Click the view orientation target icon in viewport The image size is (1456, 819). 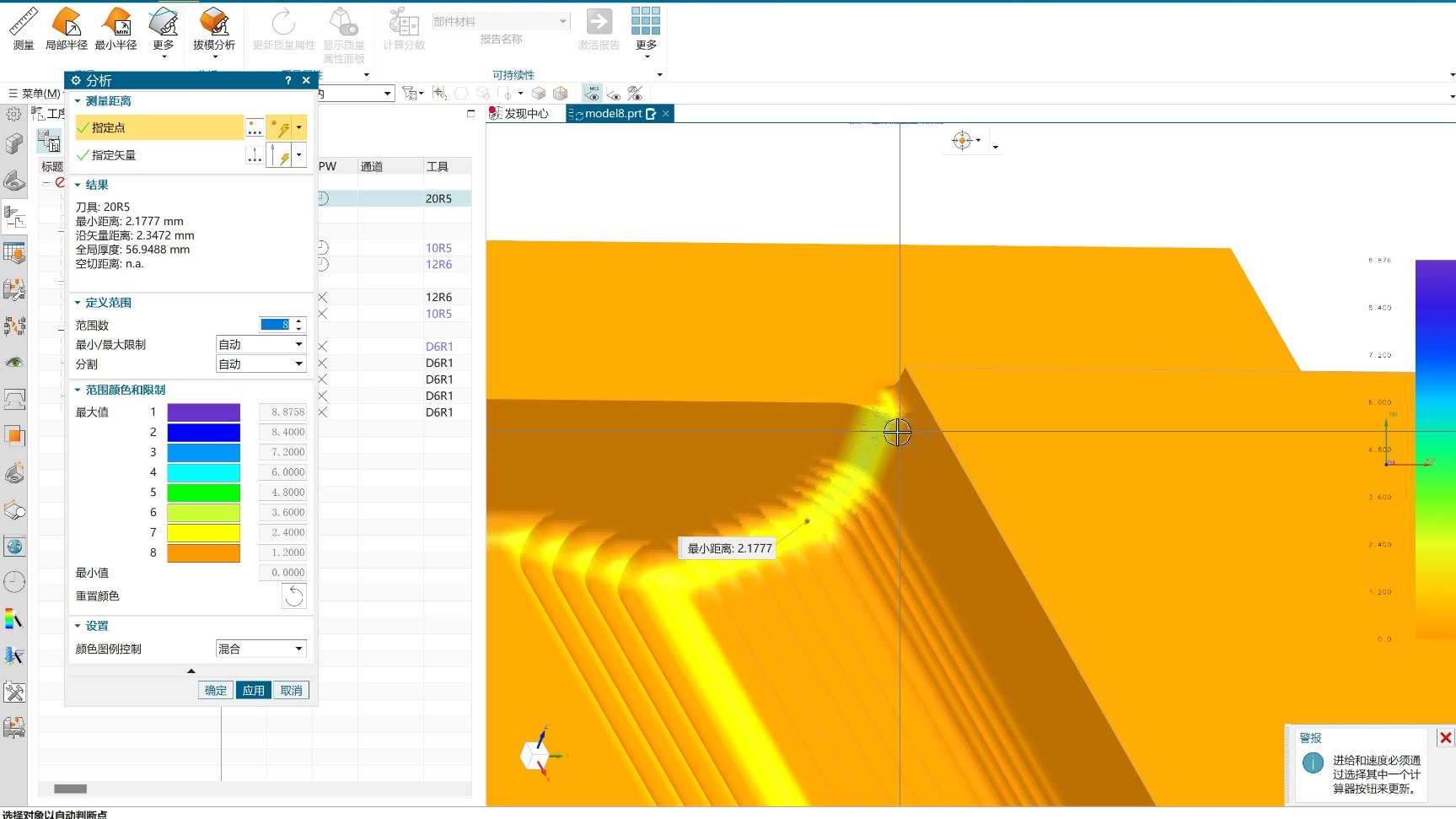click(962, 141)
